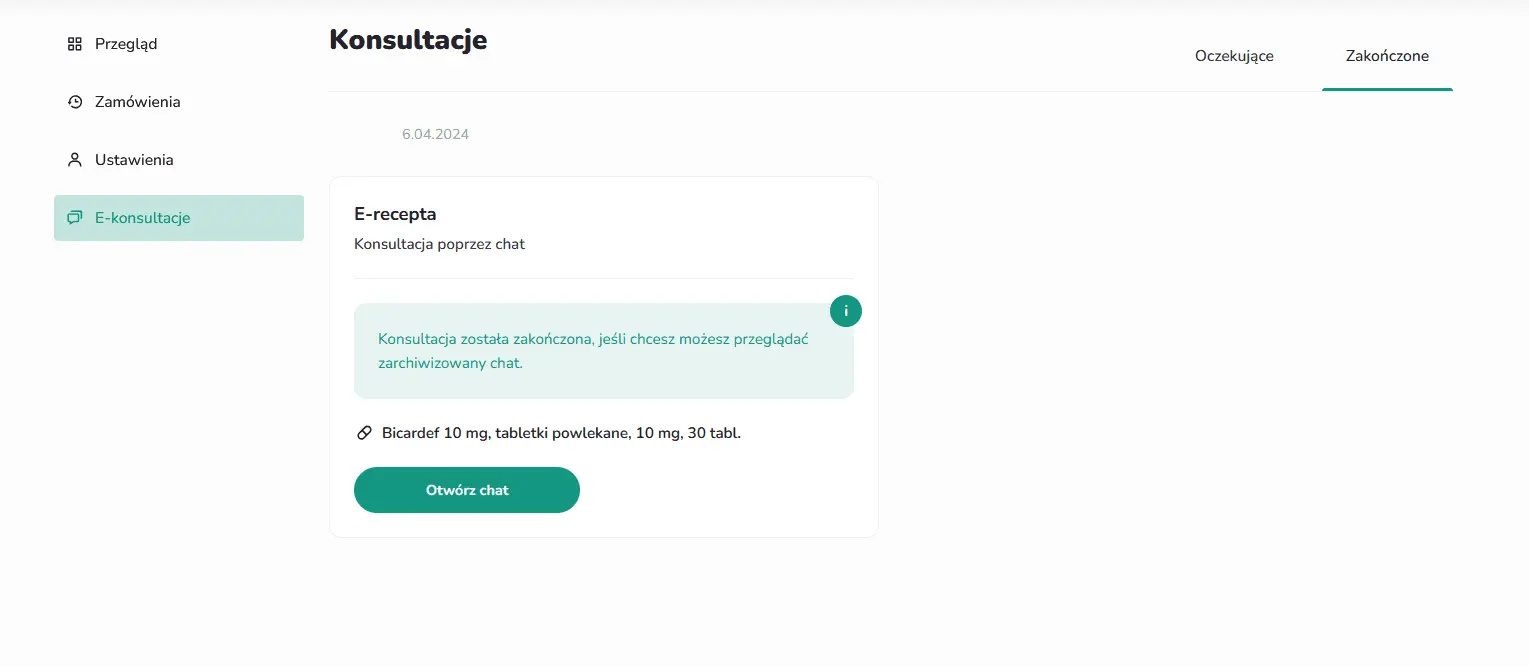1529x667 pixels.
Task: Click the E-recepta card title
Action: click(x=395, y=214)
